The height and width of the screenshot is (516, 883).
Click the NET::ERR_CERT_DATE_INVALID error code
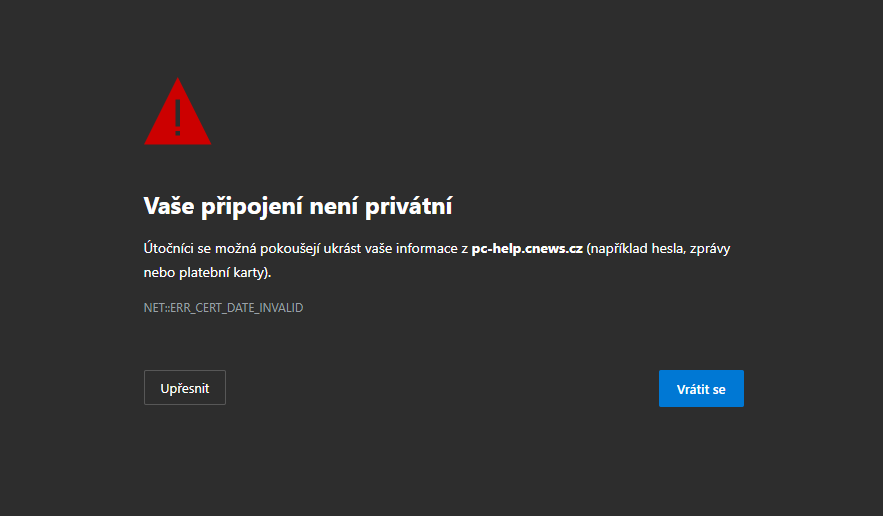tap(223, 308)
